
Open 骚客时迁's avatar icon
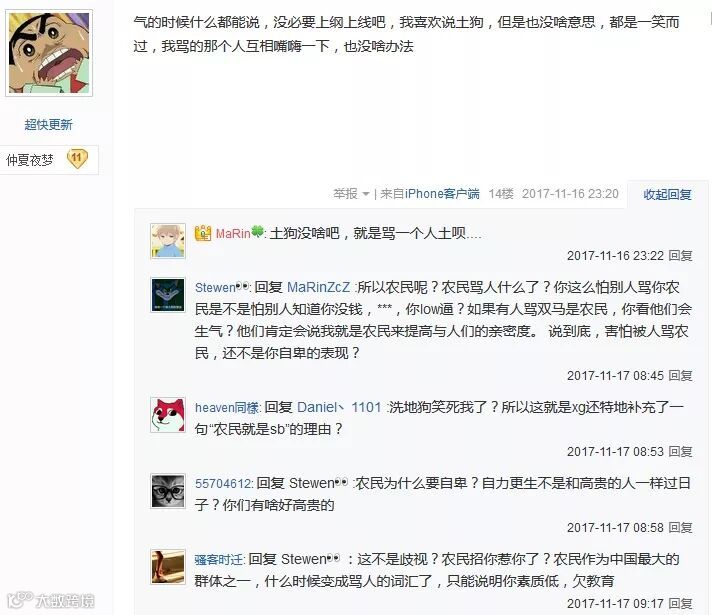tap(168, 567)
